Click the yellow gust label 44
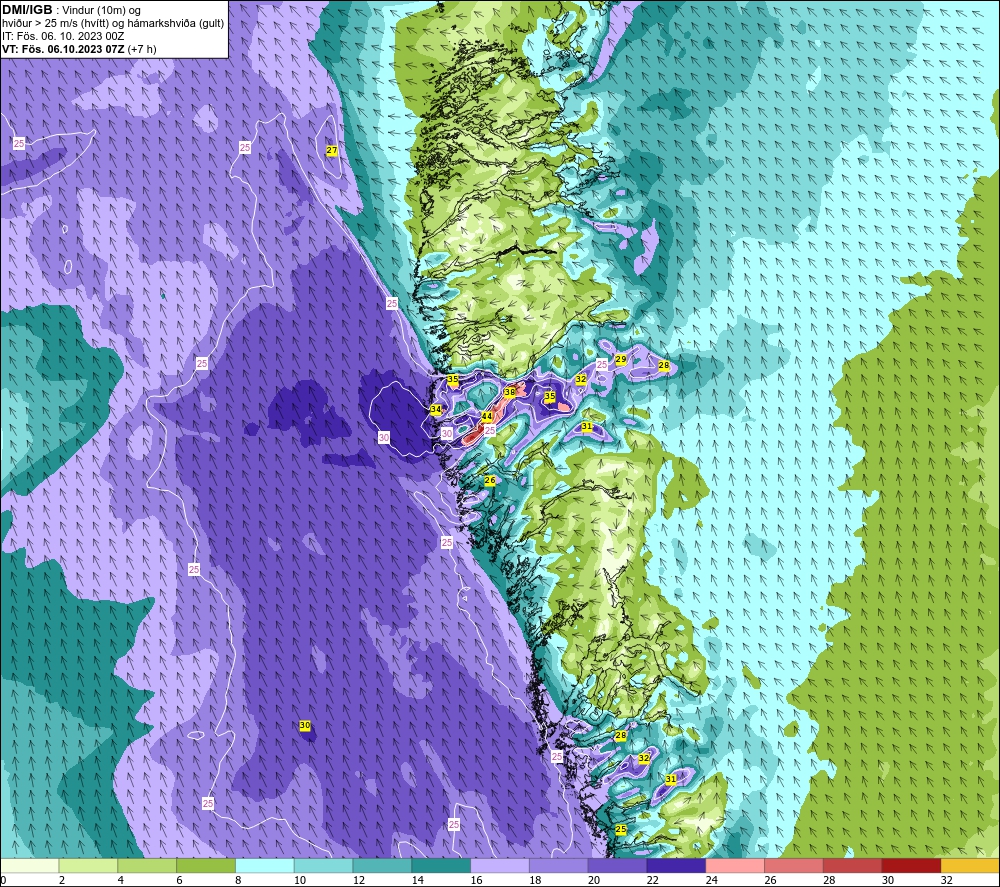Viewport: 1000px width, 887px height. 487,416
